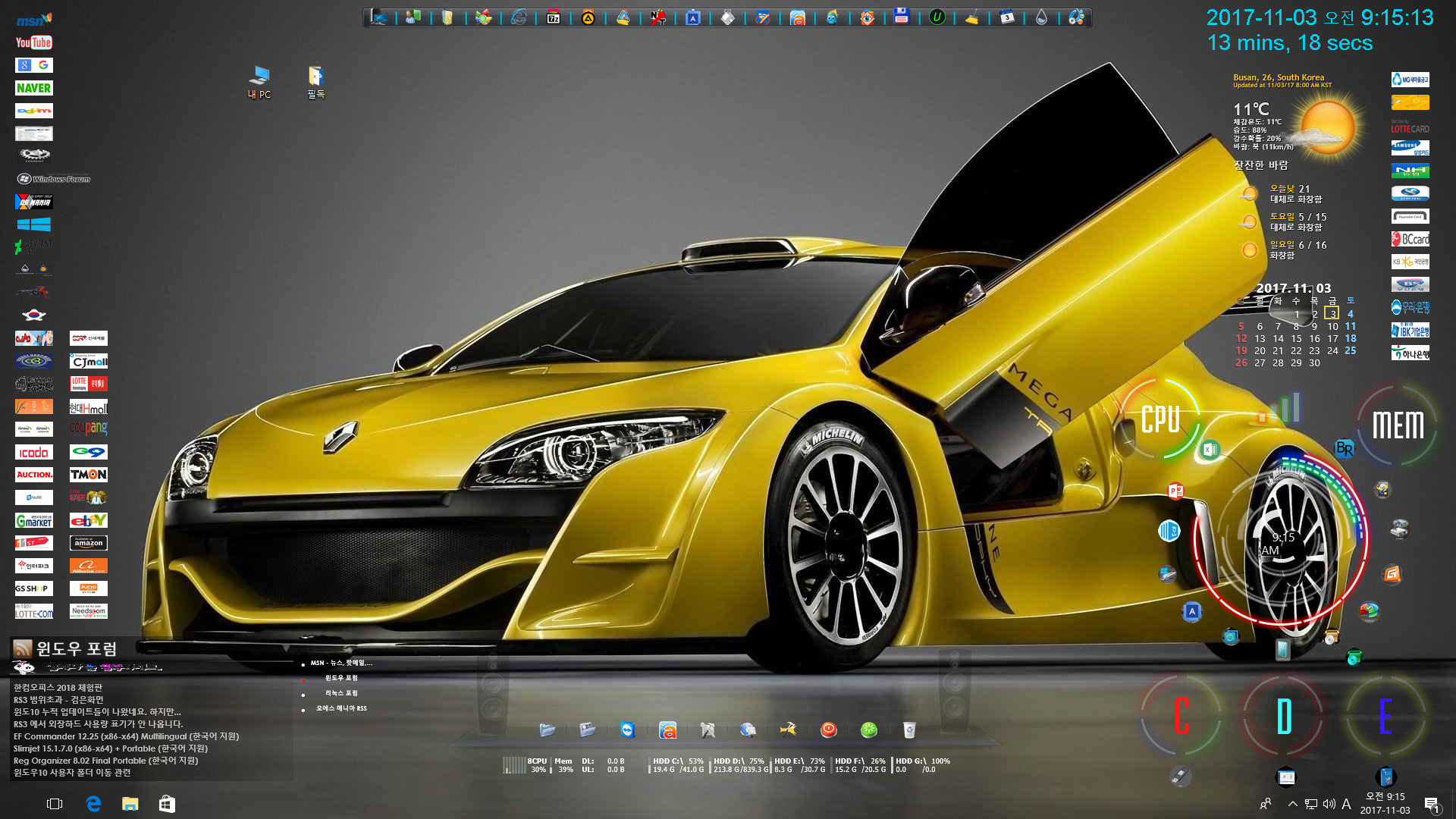
Task: Select 리눅스 포럼 feed in RSS list
Action: tap(341, 693)
